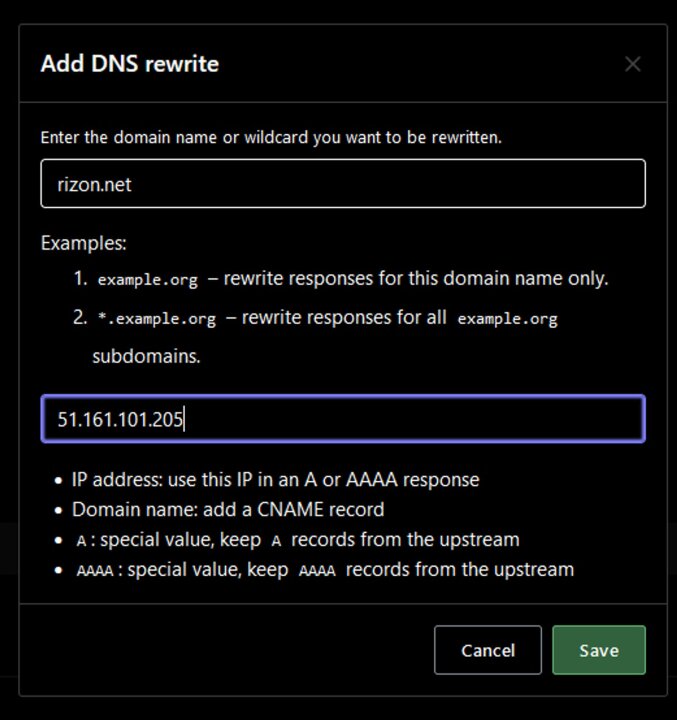Click the word subdomains. under examples
The height and width of the screenshot is (720, 677).
pos(147,356)
